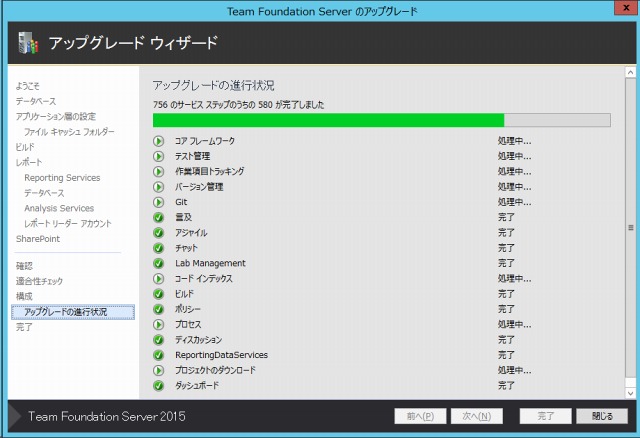The height and width of the screenshot is (438, 640).
Task: Click the completed check icon beside チャット
Action: pos(158,248)
